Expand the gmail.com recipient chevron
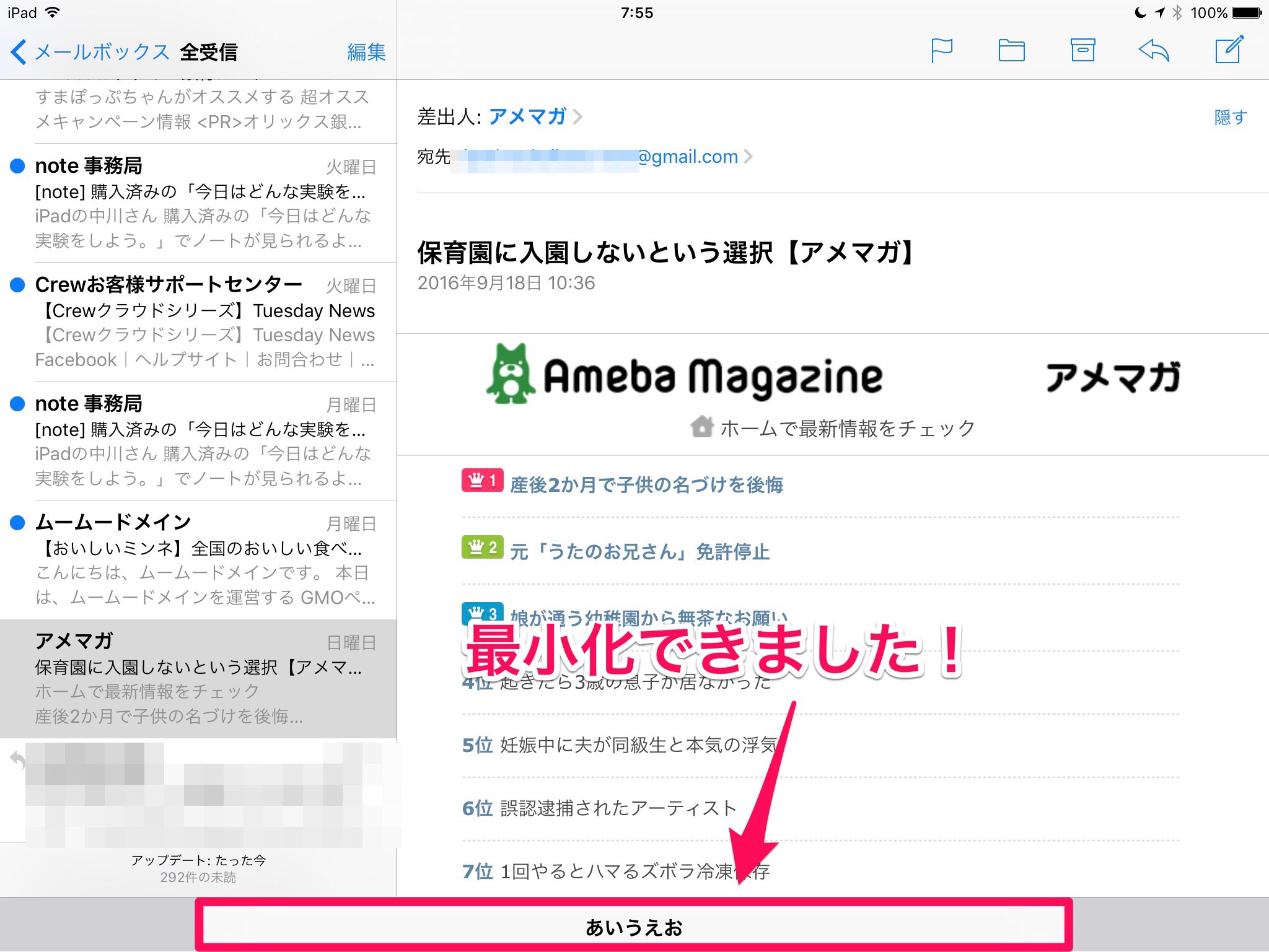 coord(748,157)
